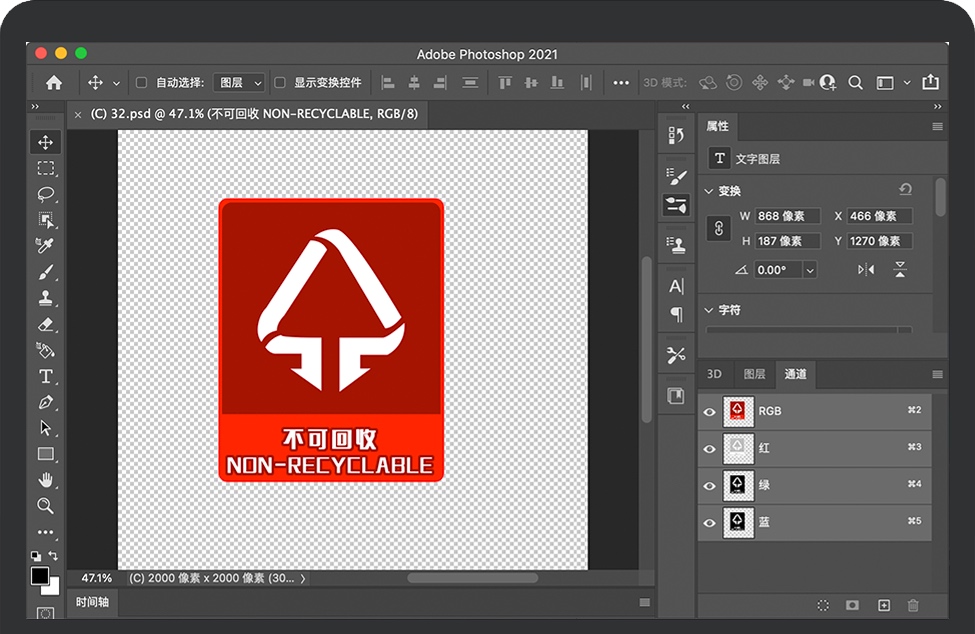
Task: Select the Hand tool
Action: pos(46,480)
